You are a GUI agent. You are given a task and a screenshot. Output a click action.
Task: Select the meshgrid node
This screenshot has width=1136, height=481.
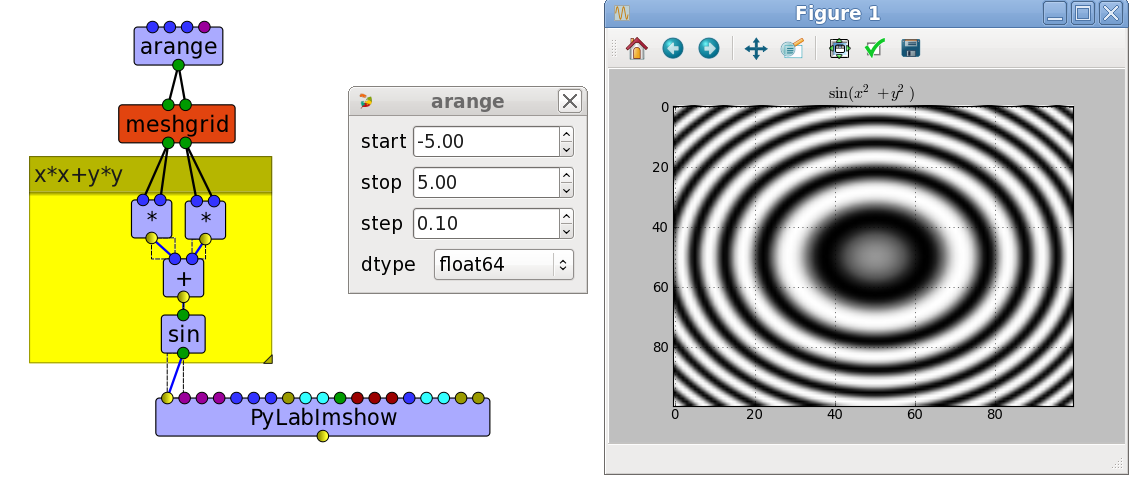177,124
